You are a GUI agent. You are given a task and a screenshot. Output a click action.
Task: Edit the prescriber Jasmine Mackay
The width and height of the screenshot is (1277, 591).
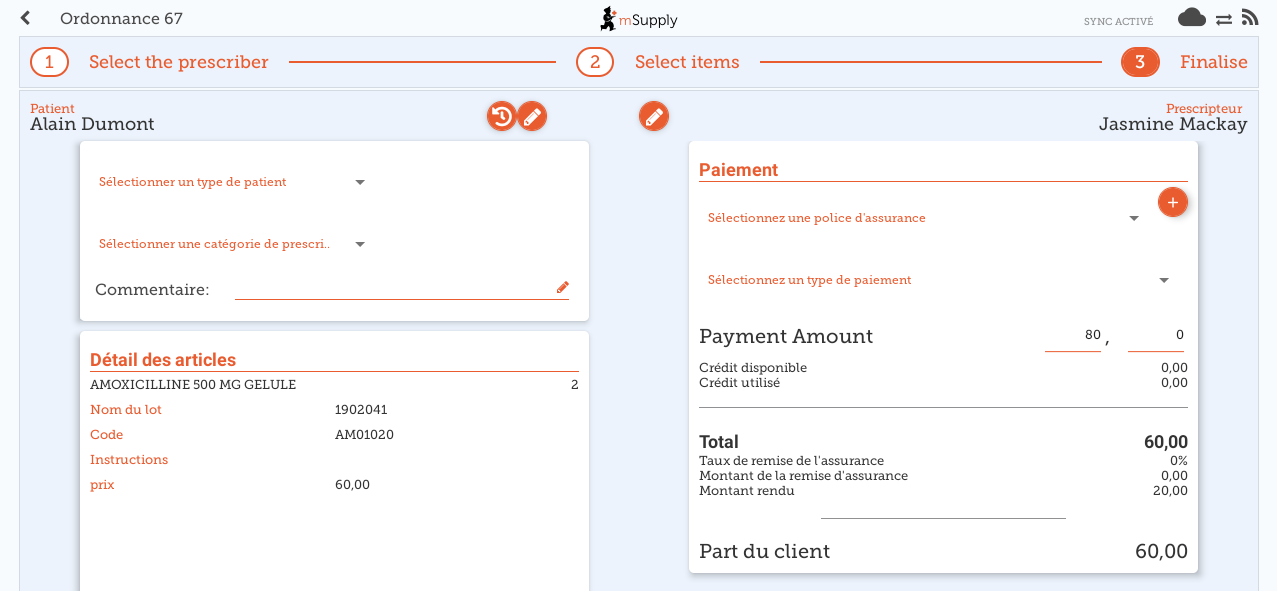[x=654, y=117]
